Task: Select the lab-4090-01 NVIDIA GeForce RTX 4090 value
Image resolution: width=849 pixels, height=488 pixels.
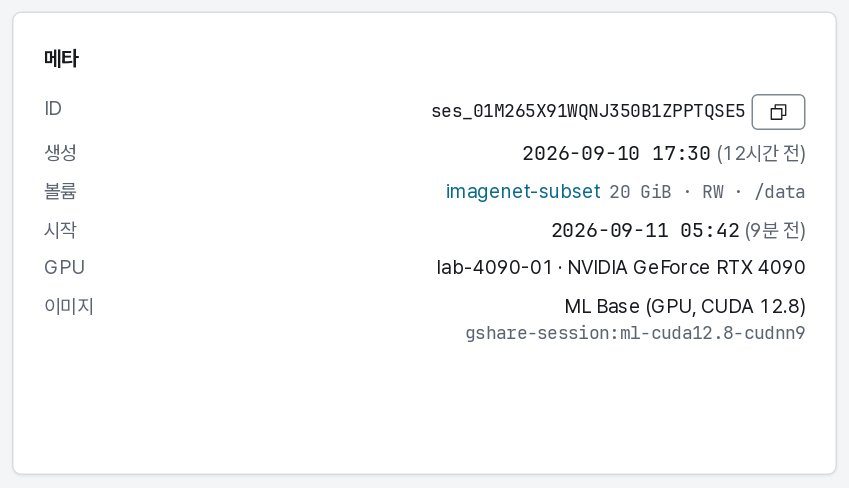Action: 621,268
